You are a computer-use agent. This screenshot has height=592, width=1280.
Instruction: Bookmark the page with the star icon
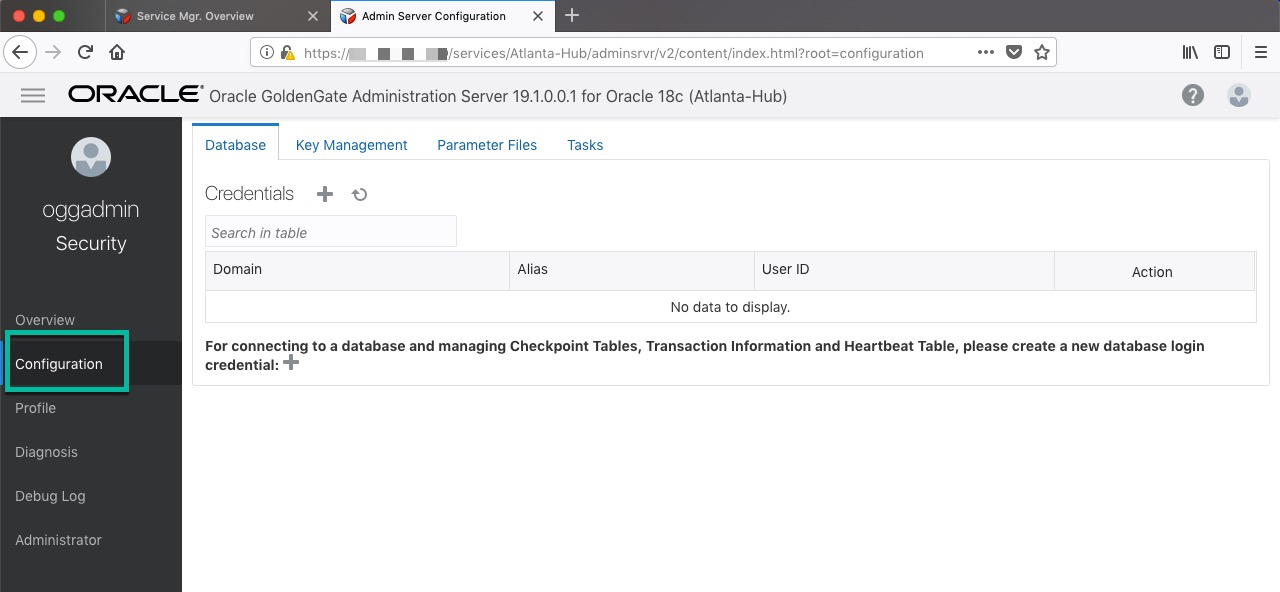coord(1041,52)
